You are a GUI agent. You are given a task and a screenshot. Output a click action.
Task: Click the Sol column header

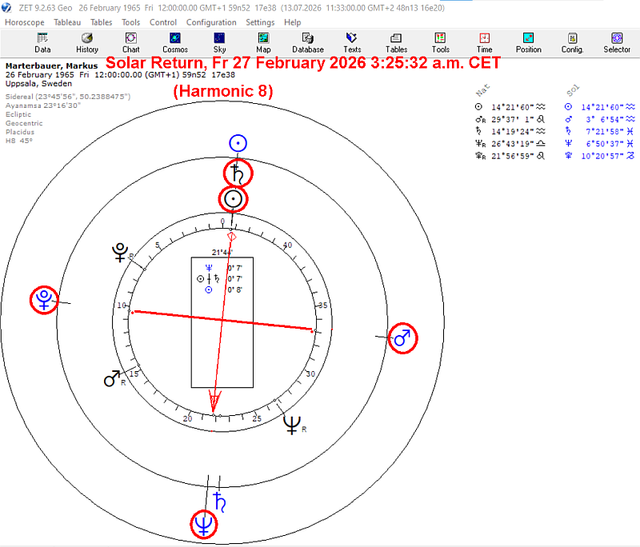coord(573,90)
